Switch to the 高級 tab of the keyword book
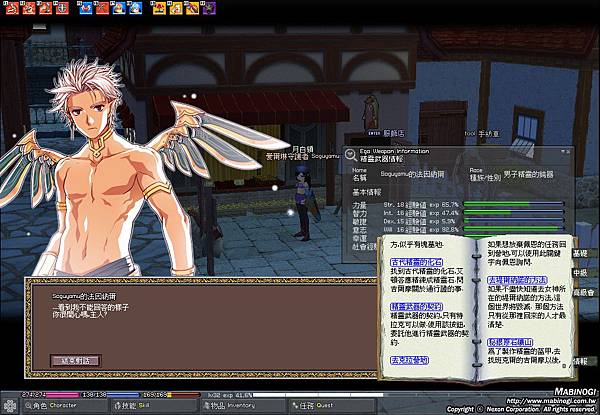Screen dimensions: 600x415 (x=584, y=293)
